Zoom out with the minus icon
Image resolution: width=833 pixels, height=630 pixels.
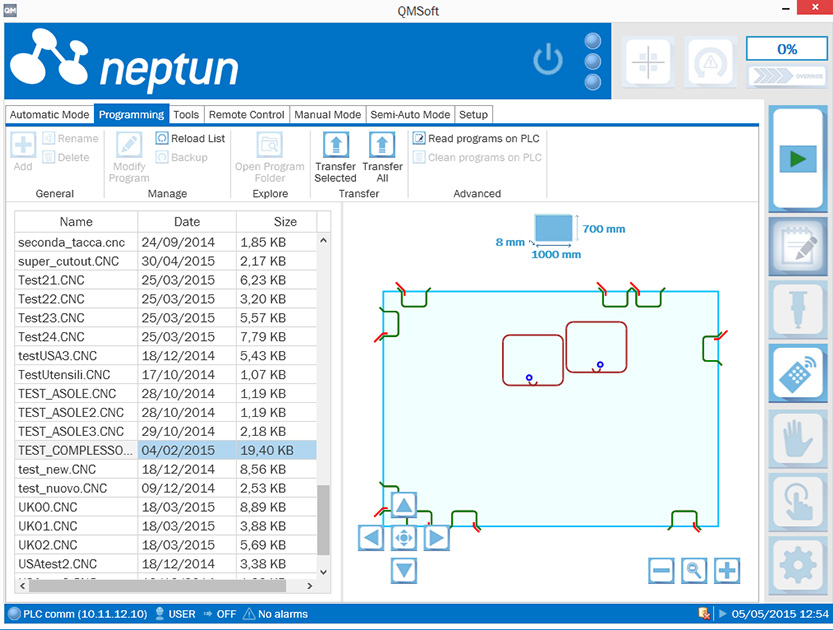pyautogui.click(x=661, y=571)
